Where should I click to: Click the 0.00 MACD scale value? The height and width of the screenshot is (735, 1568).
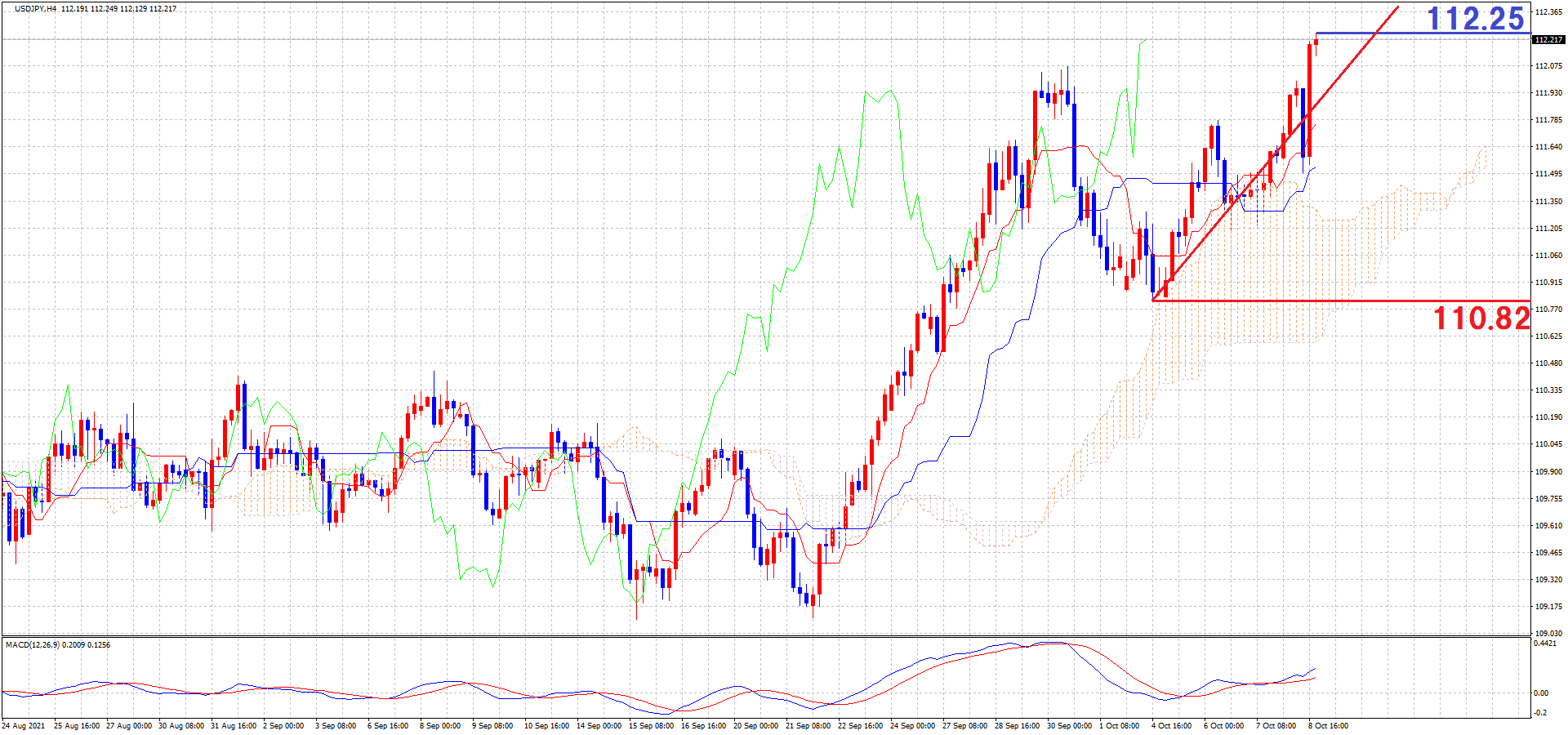[1540, 693]
